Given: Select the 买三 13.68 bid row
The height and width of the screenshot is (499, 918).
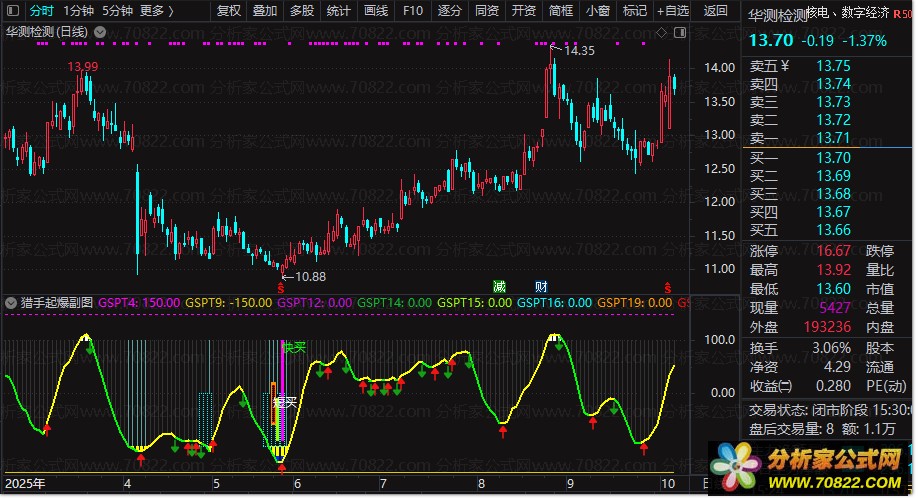Looking at the screenshot, I should (x=827, y=194).
